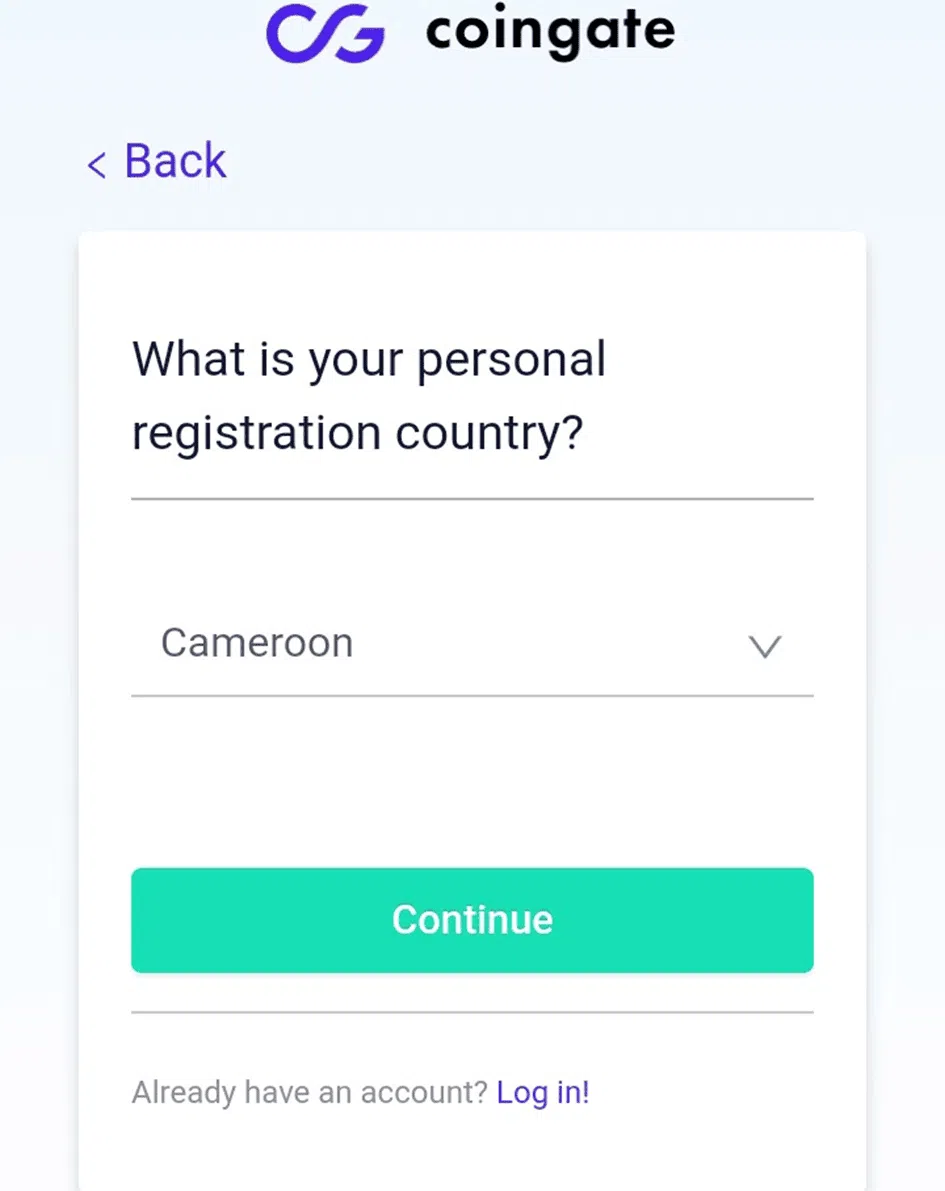Open the country dropdown showing Cameroon
The width and height of the screenshot is (945, 1191).
point(472,644)
